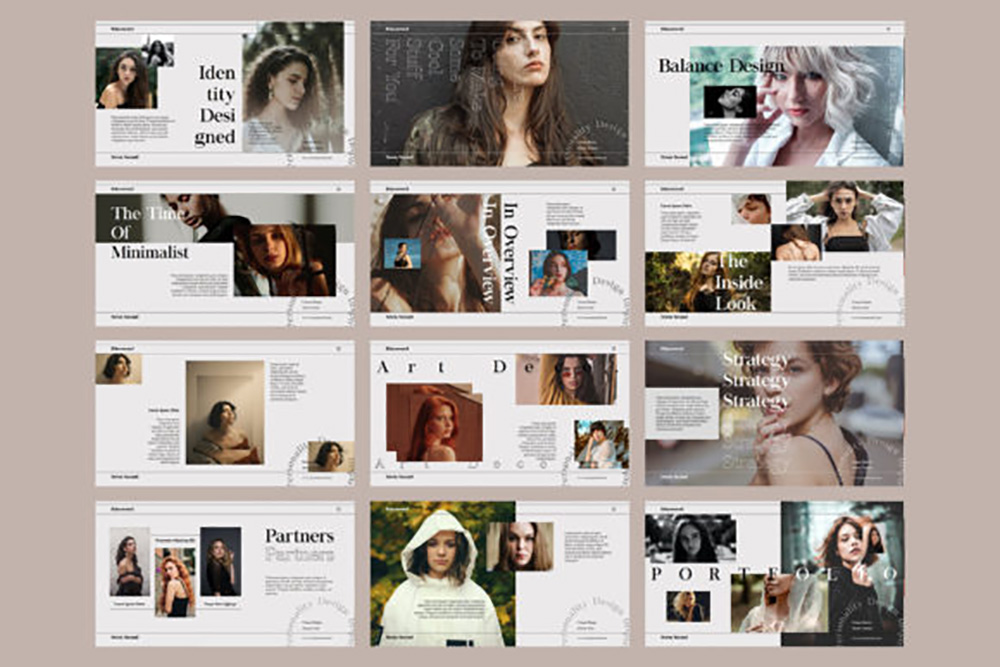
Task: Select paragraph text box on Strategy slide
Action: pos(682,413)
